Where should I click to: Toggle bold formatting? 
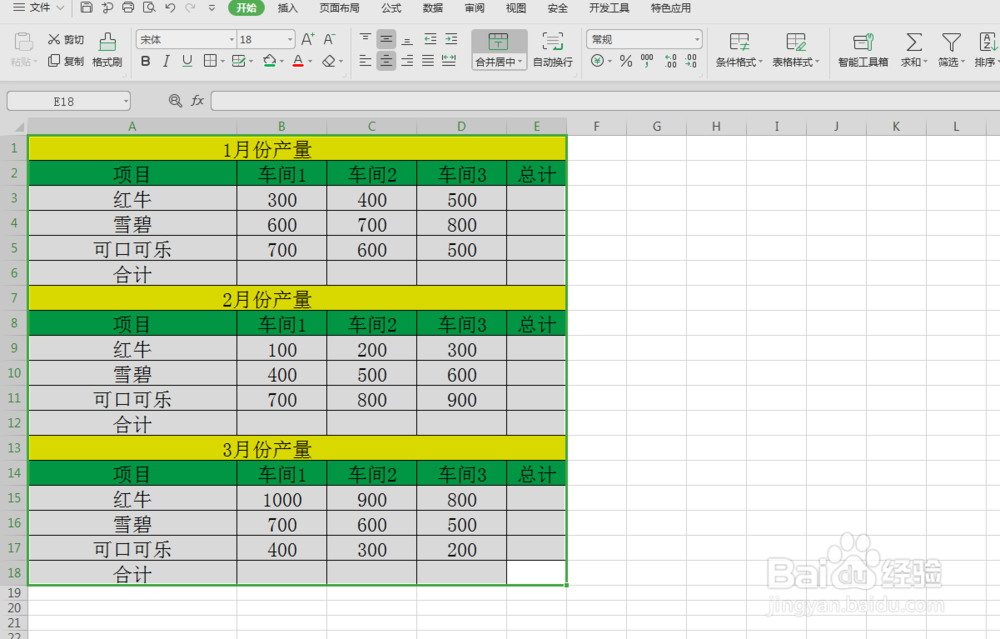click(145, 61)
